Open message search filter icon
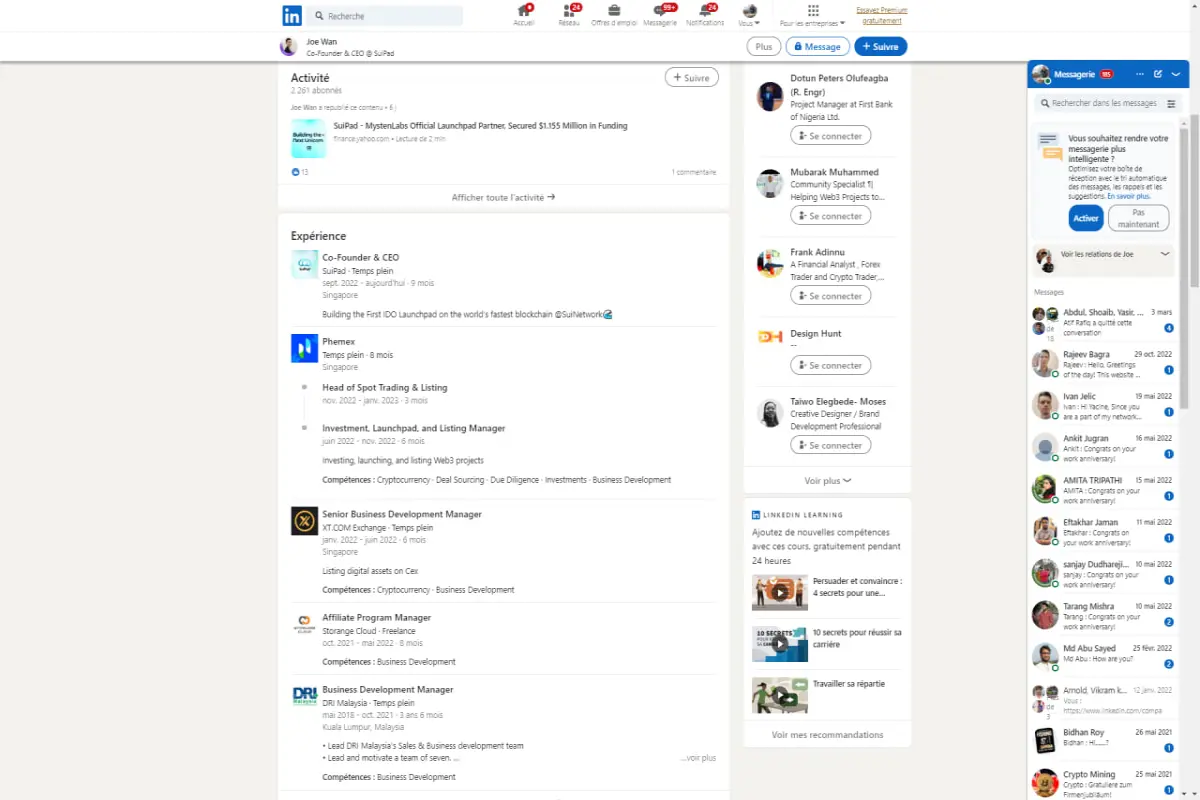This screenshot has width=1200, height=800. [x=1172, y=103]
